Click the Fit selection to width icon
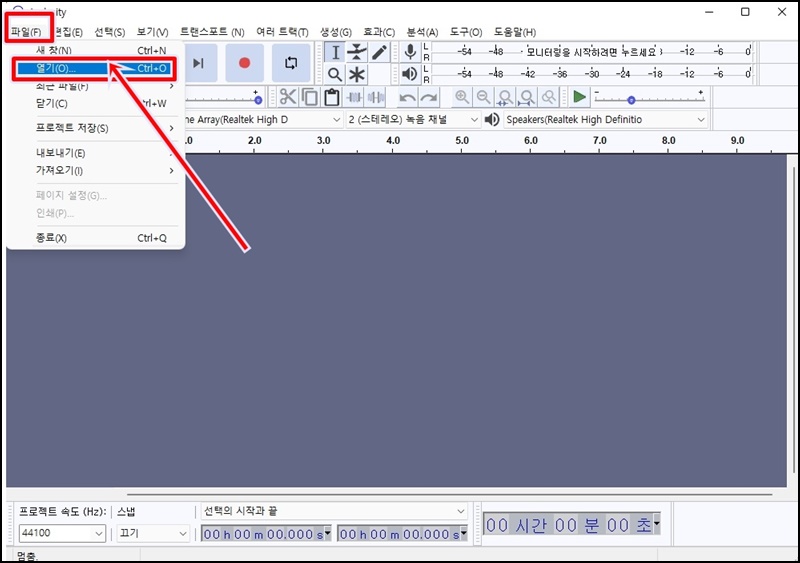The height and width of the screenshot is (563, 800). click(x=505, y=97)
